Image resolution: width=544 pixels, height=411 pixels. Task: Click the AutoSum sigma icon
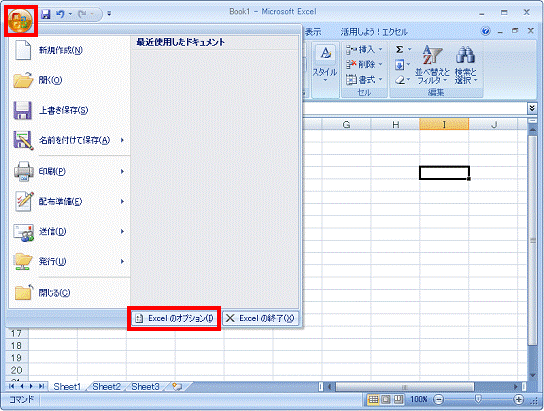400,50
